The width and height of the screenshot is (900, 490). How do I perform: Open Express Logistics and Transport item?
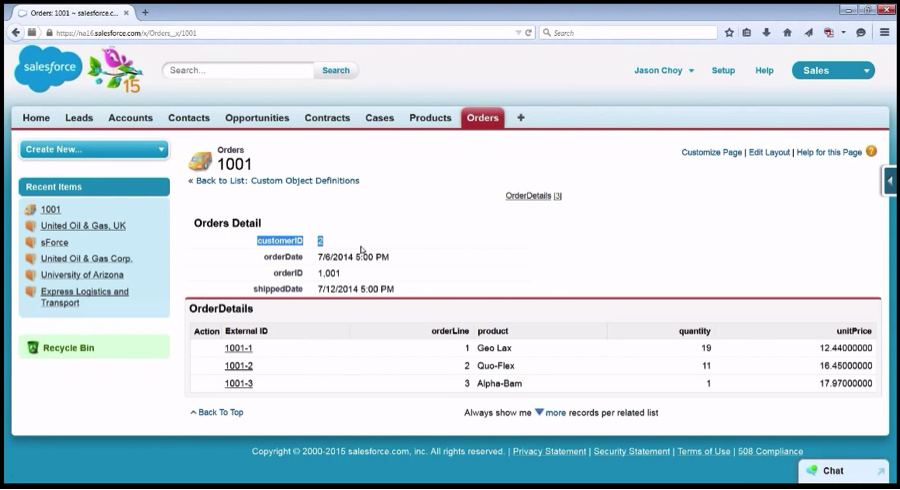point(84,297)
